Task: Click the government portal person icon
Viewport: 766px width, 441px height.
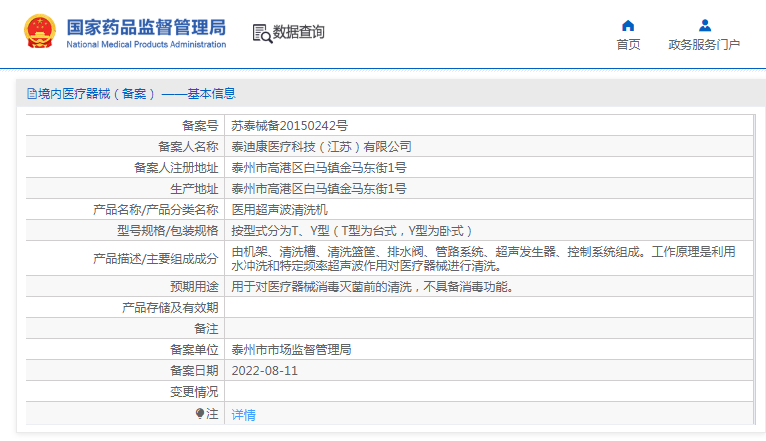Action: 704,25
